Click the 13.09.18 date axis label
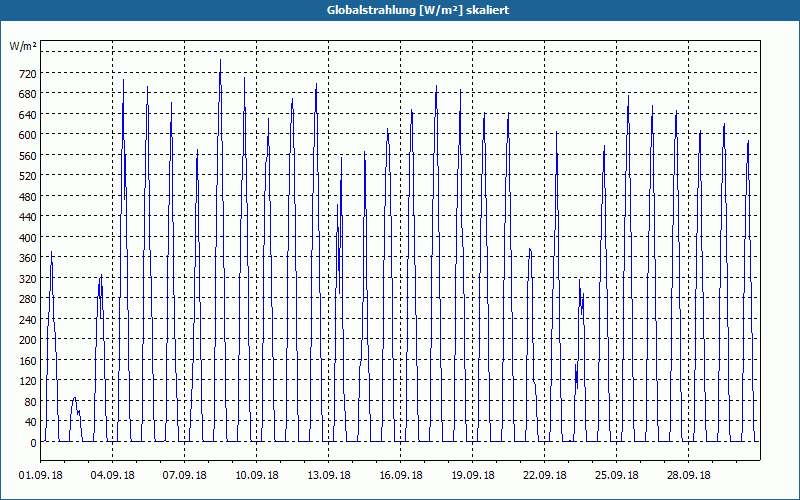The width and height of the screenshot is (800, 500). pos(328,475)
